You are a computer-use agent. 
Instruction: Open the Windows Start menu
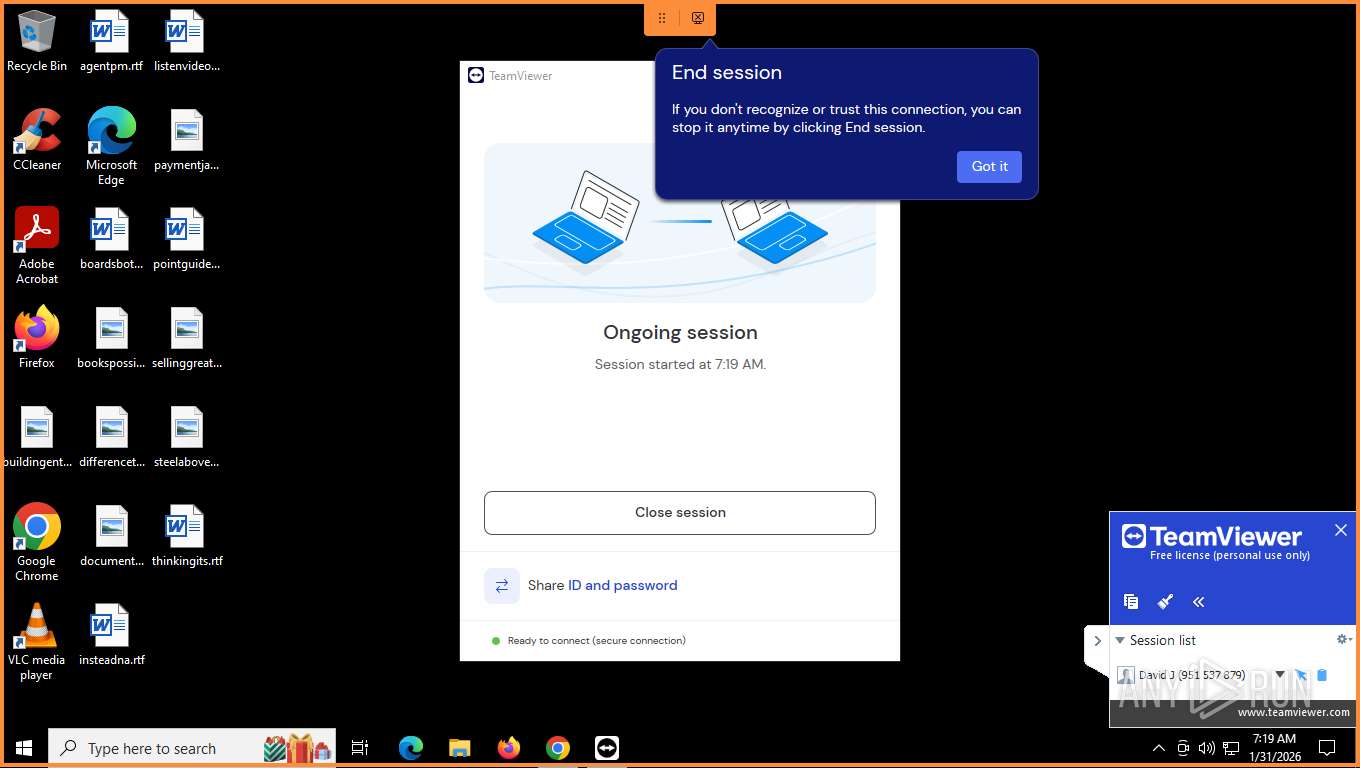[24, 748]
